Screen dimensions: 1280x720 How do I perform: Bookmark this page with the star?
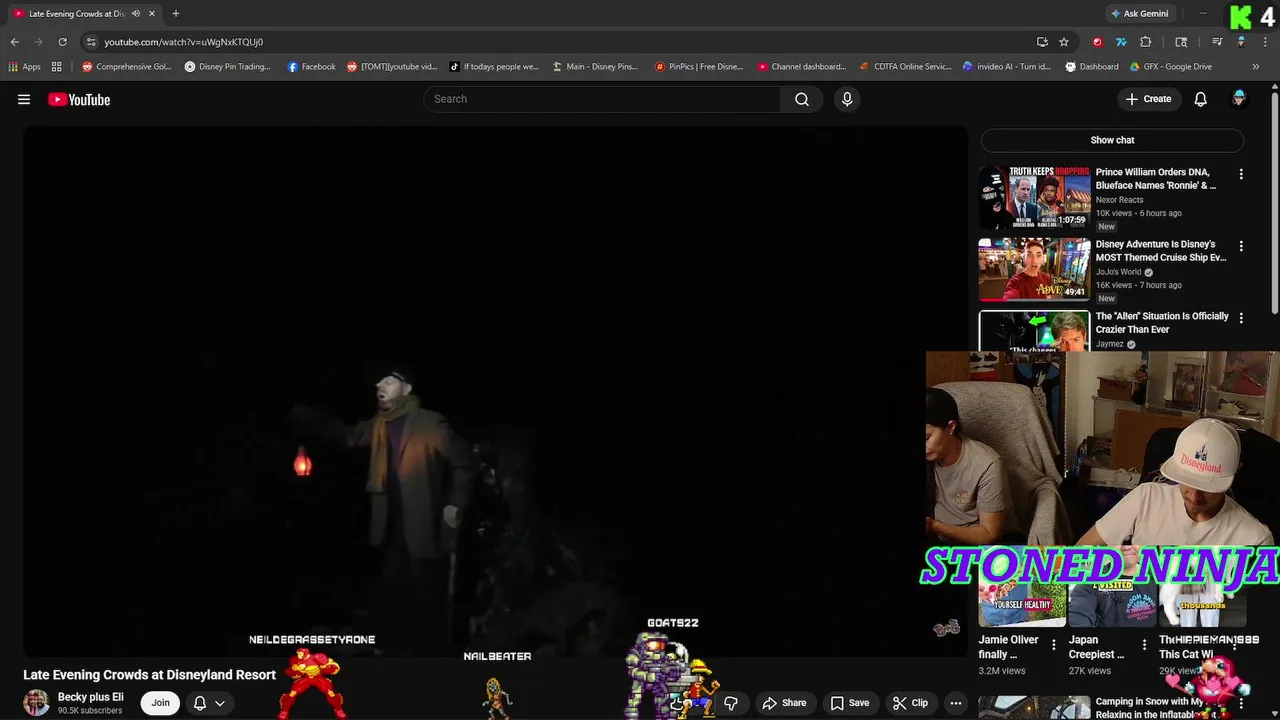1064,42
